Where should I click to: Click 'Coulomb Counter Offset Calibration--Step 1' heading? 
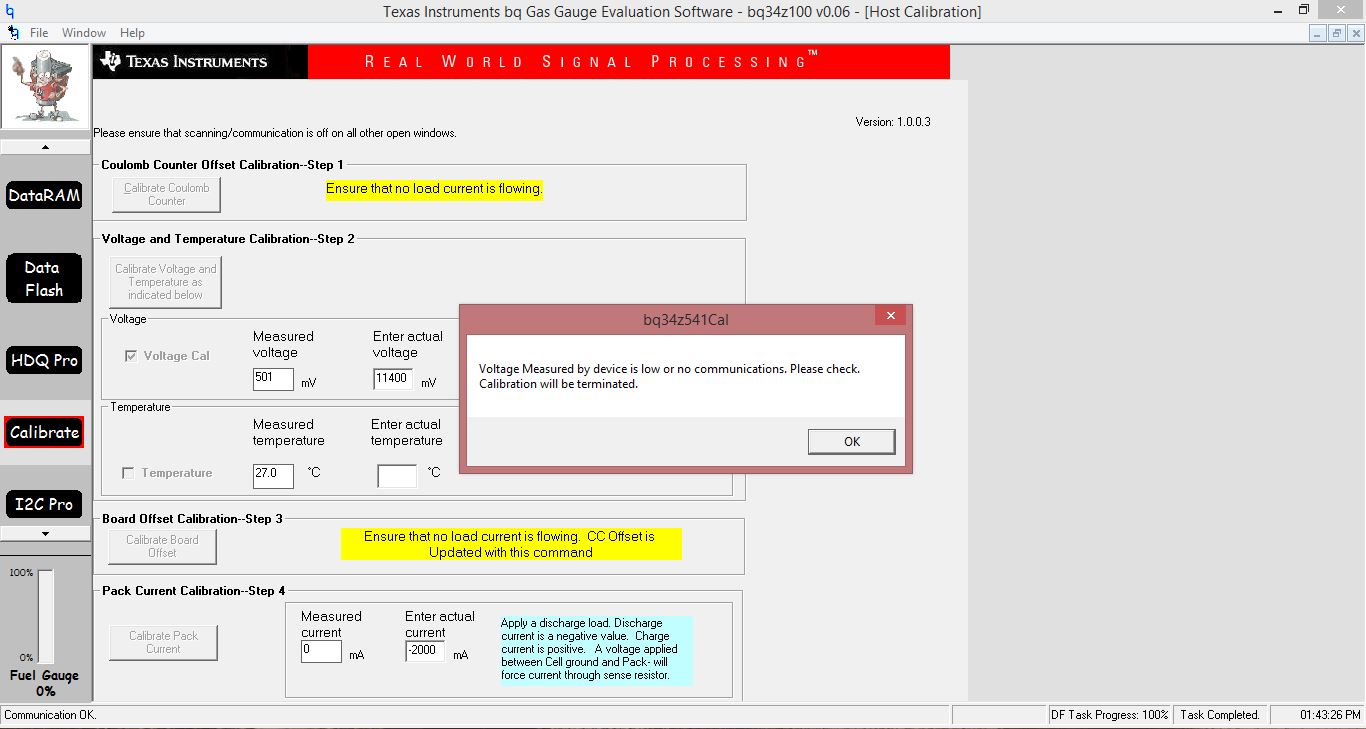222,164
